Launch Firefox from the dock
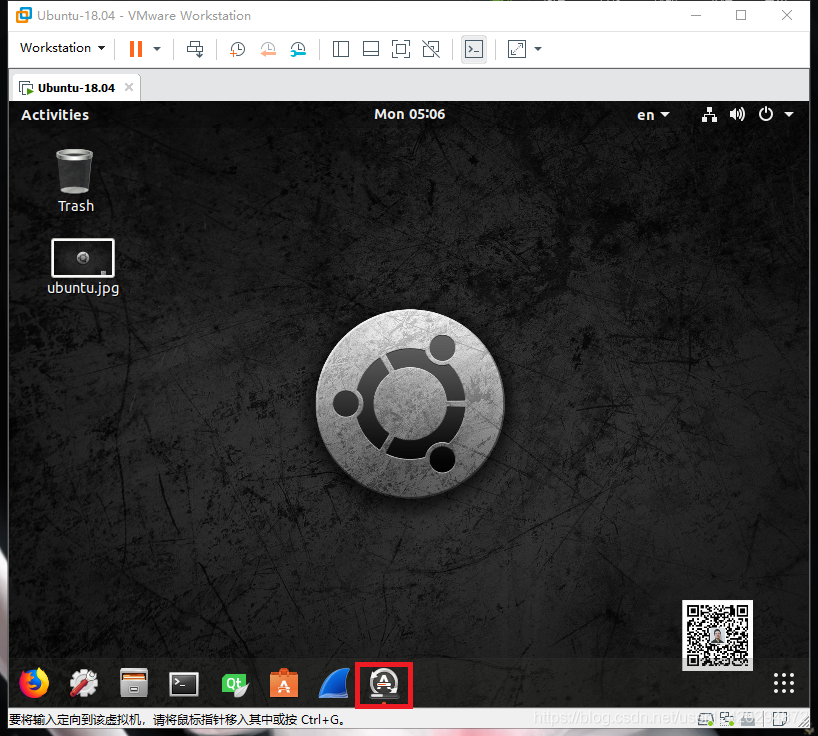818x736 pixels. click(34, 683)
